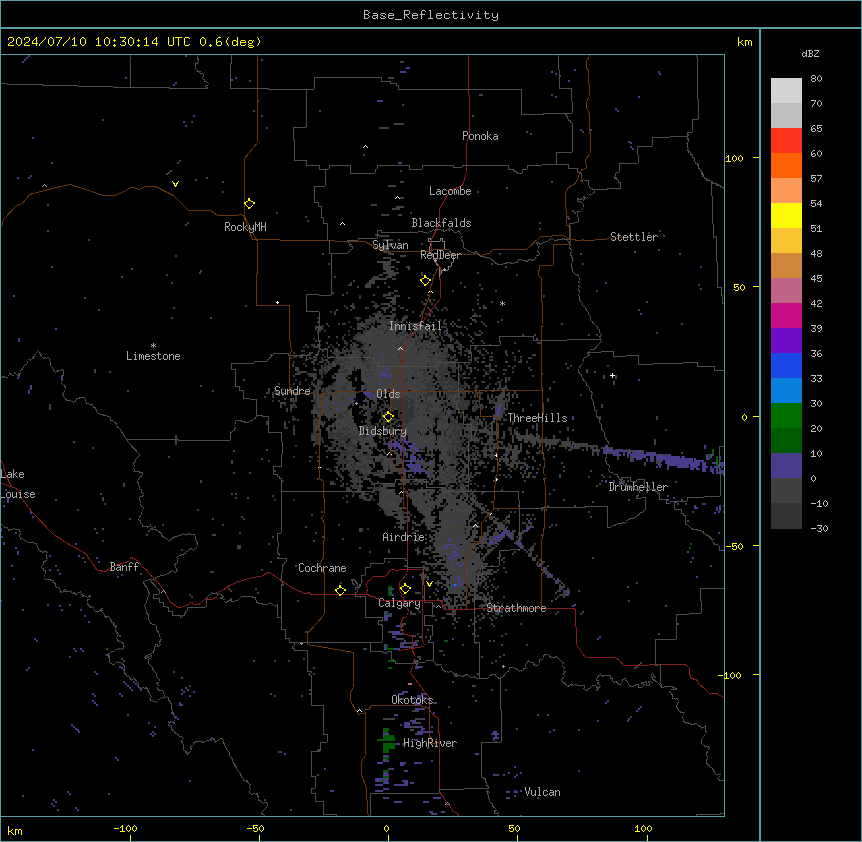The height and width of the screenshot is (842, 862).
Task: Select the Drumheller city label
Action: (638, 487)
